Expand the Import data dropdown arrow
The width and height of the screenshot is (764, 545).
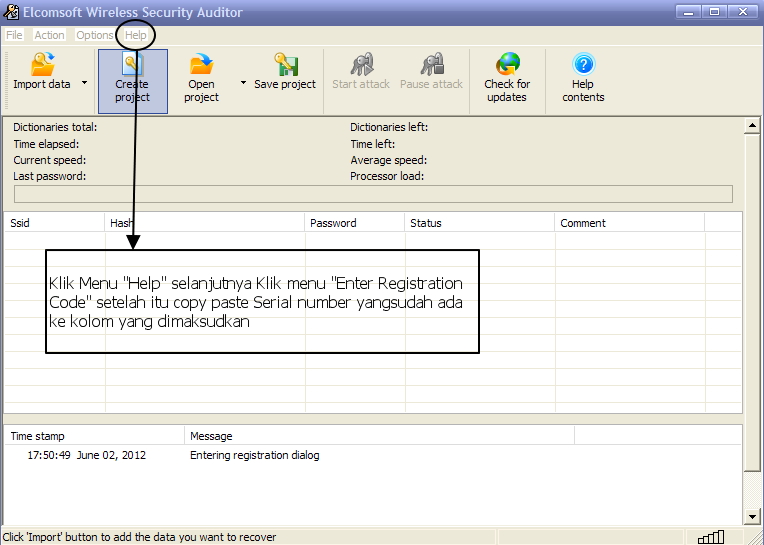pyautogui.click(x=84, y=83)
